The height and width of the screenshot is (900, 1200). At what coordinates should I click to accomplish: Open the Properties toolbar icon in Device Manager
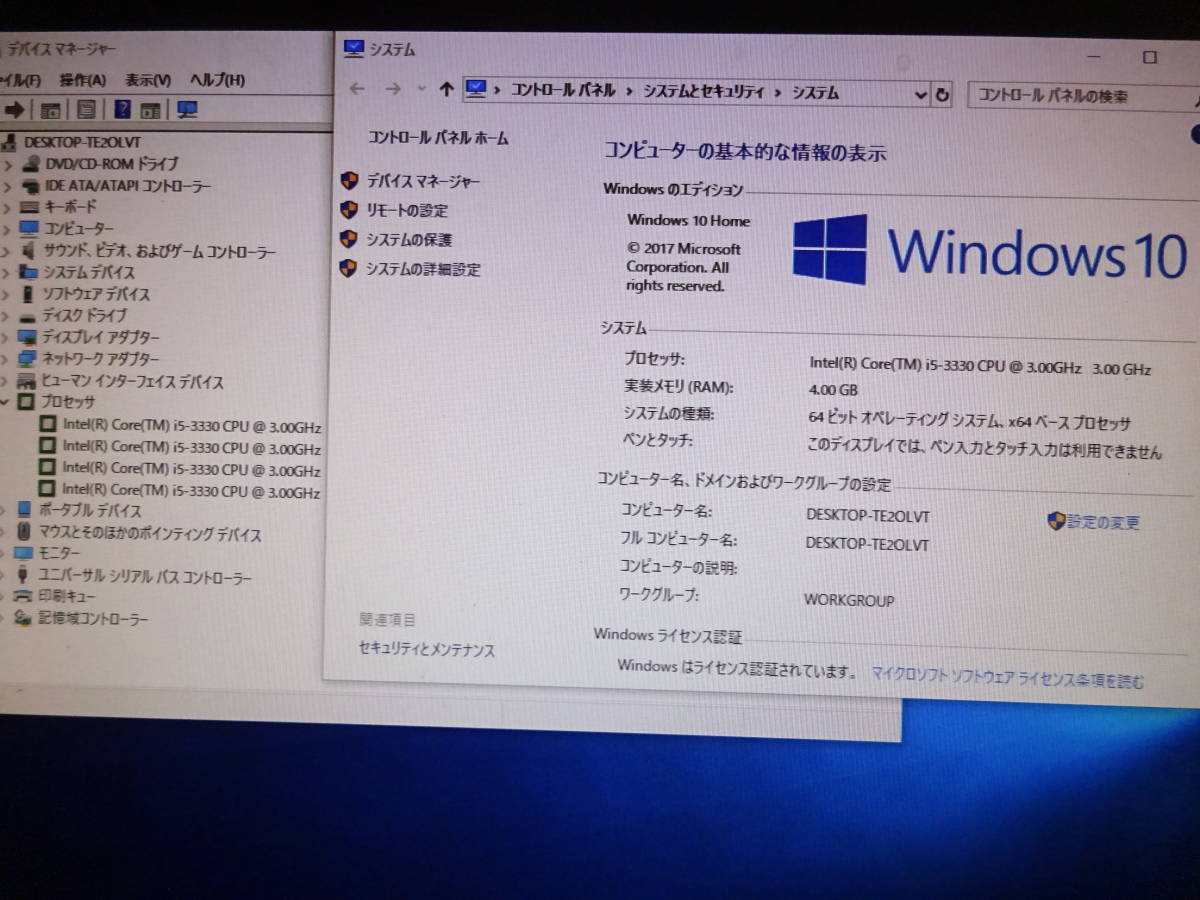coord(86,110)
